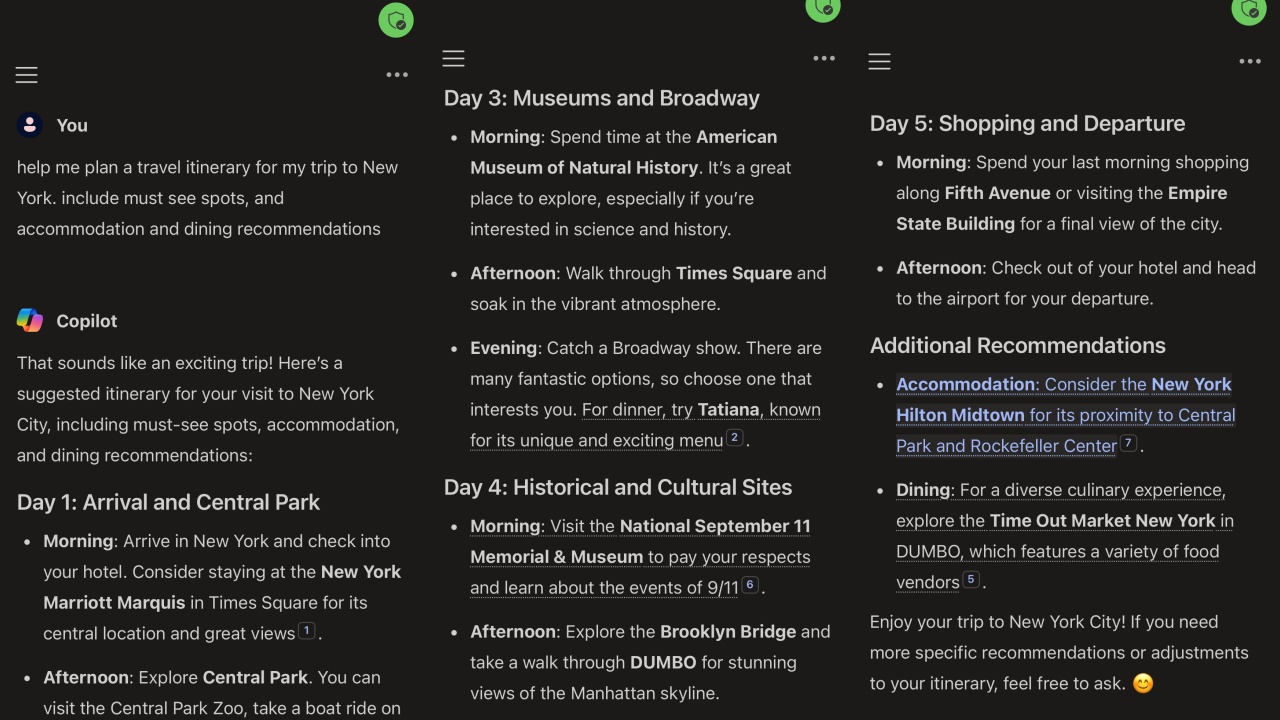
Task: Tap the You user avatar icon
Action: coord(30,125)
